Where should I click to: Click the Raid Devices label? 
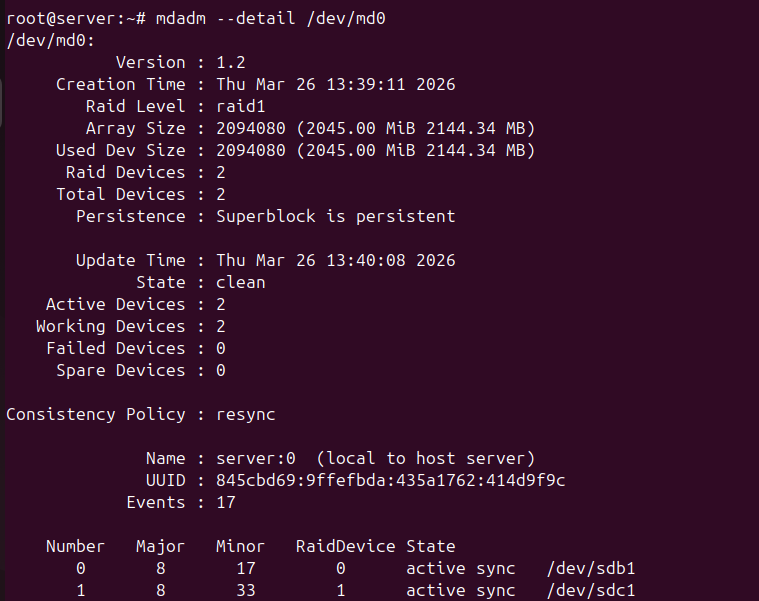(x=125, y=173)
